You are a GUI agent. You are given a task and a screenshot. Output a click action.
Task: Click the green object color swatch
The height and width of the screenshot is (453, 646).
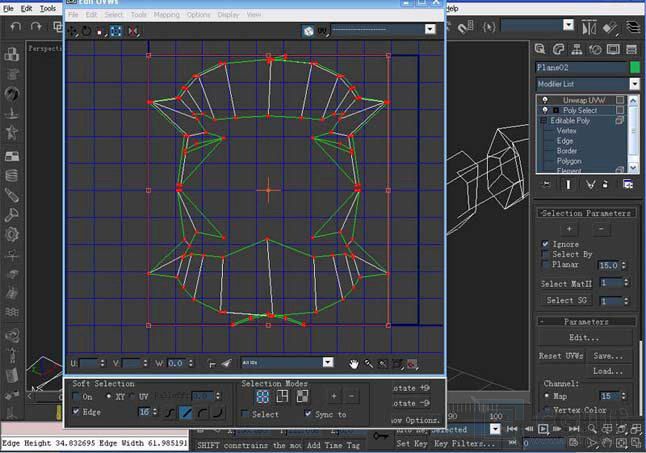[635, 67]
